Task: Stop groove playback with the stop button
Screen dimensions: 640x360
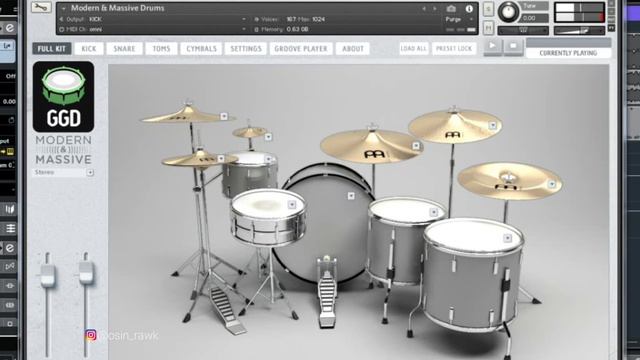Action: (513, 46)
